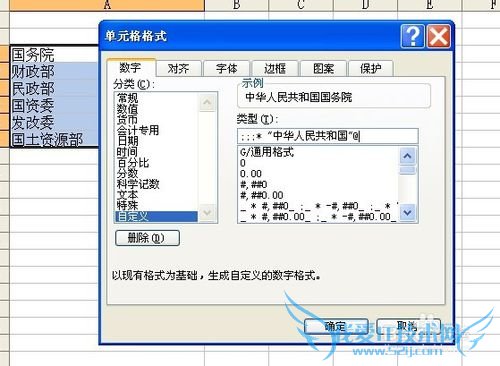Select the 时间 category
This screenshot has height=366, width=500.
(x=156, y=152)
